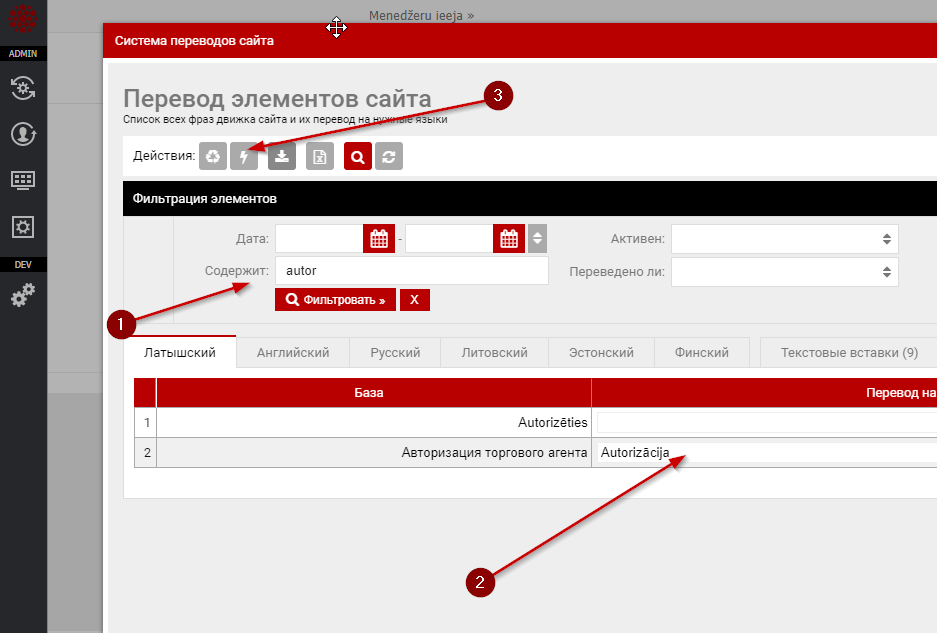Click the lightning bolt action icon
The height and width of the screenshot is (633, 937).
point(244,157)
